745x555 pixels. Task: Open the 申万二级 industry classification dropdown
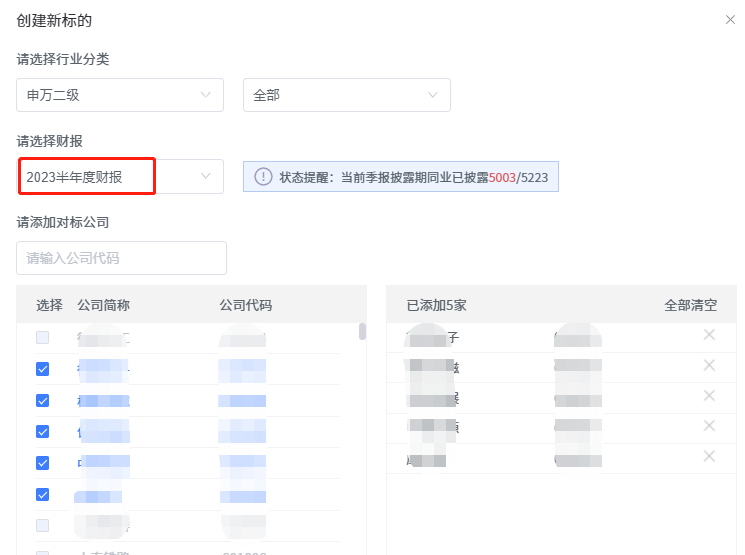tap(120, 95)
